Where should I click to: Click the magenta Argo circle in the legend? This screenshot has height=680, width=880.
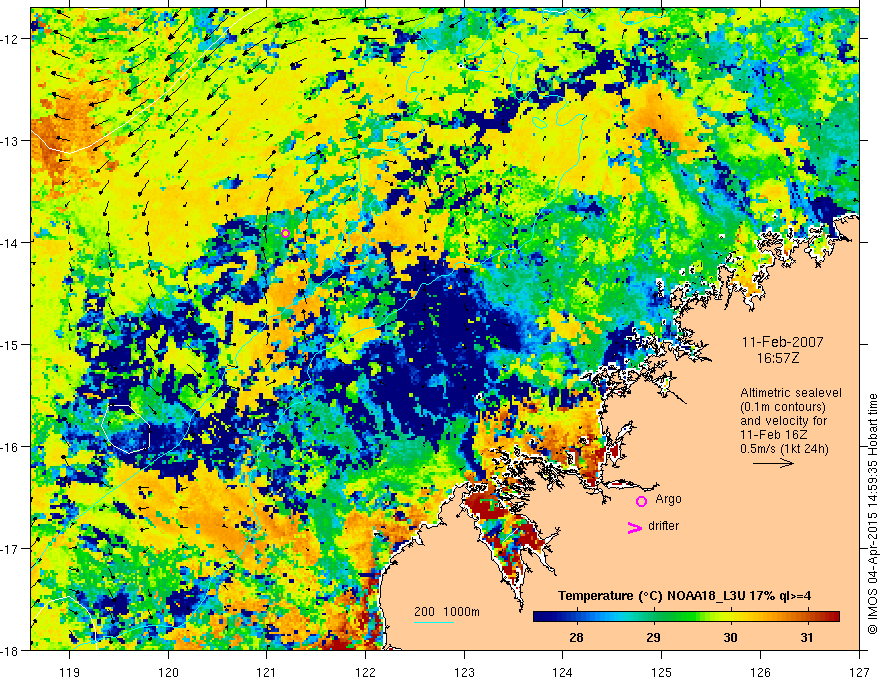pyautogui.click(x=641, y=501)
